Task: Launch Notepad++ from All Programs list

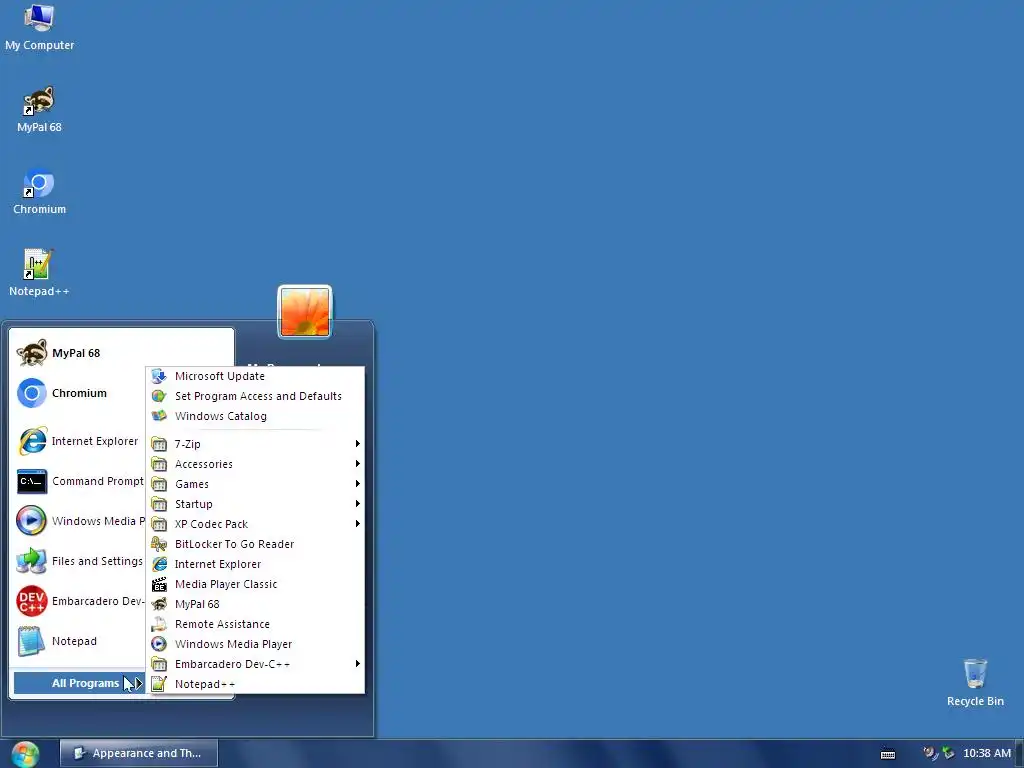Action: pyautogui.click(x=255, y=684)
